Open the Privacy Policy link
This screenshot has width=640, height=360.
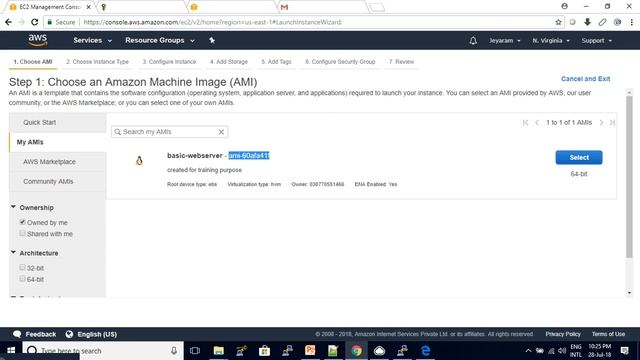[x=563, y=334]
